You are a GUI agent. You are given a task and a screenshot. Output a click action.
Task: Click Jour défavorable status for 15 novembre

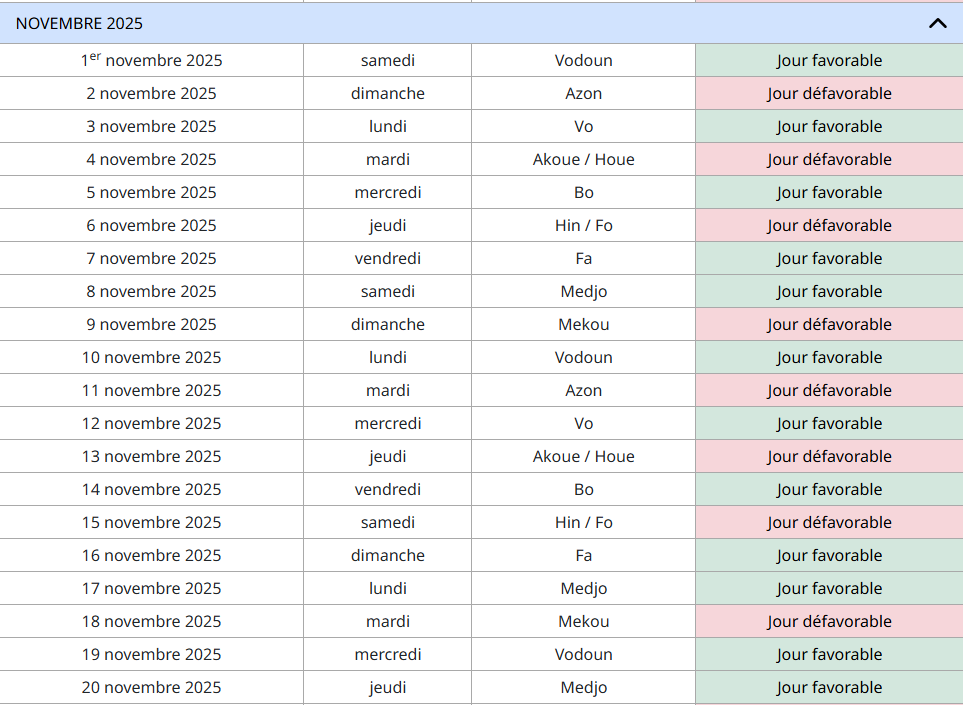click(829, 522)
